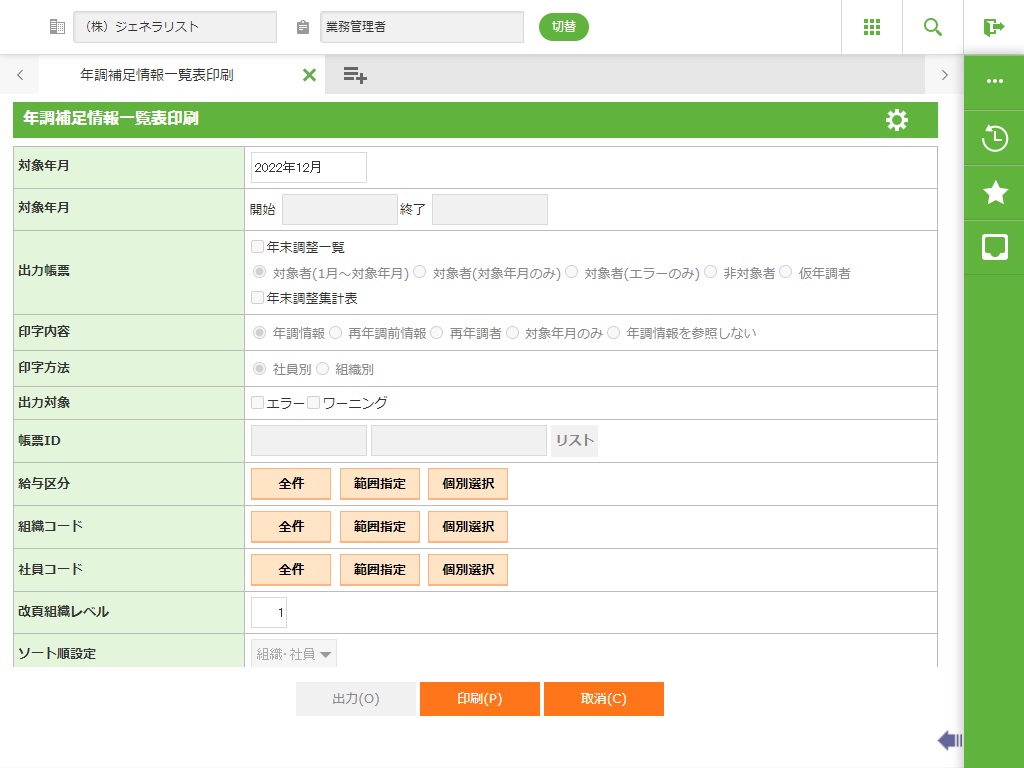This screenshot has height=768, width=1024.
Task: Enable the 年末調整一覧 checkbox
Action: 258,247
